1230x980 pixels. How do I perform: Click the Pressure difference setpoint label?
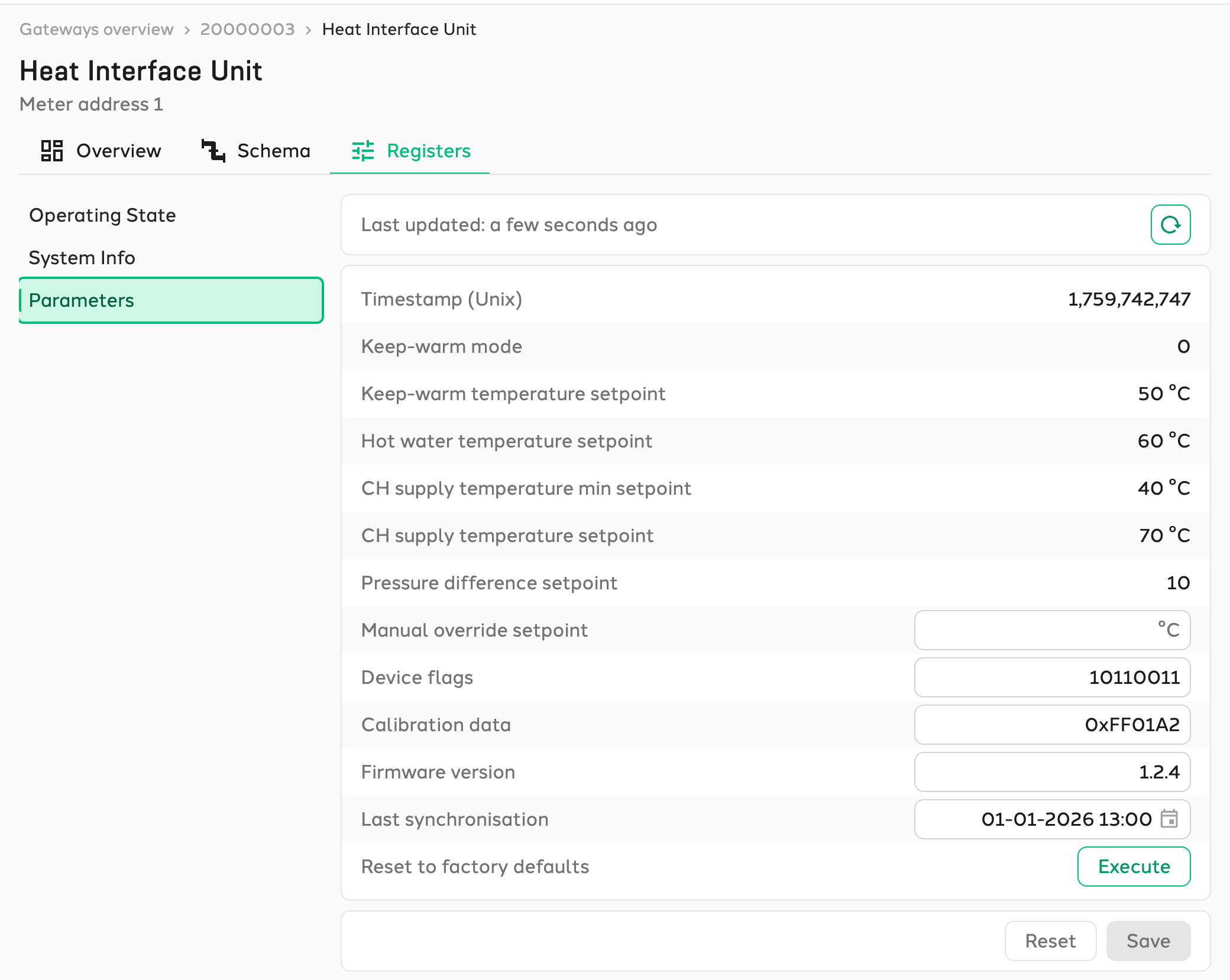pos(489,583)
